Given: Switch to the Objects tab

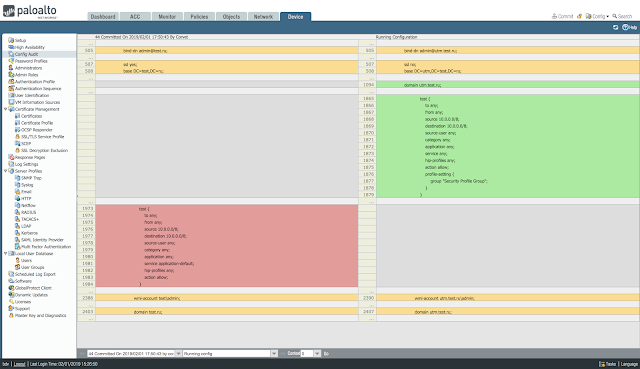Looking at the screenshot, I should pyautogui.click(x=231, y=17).
